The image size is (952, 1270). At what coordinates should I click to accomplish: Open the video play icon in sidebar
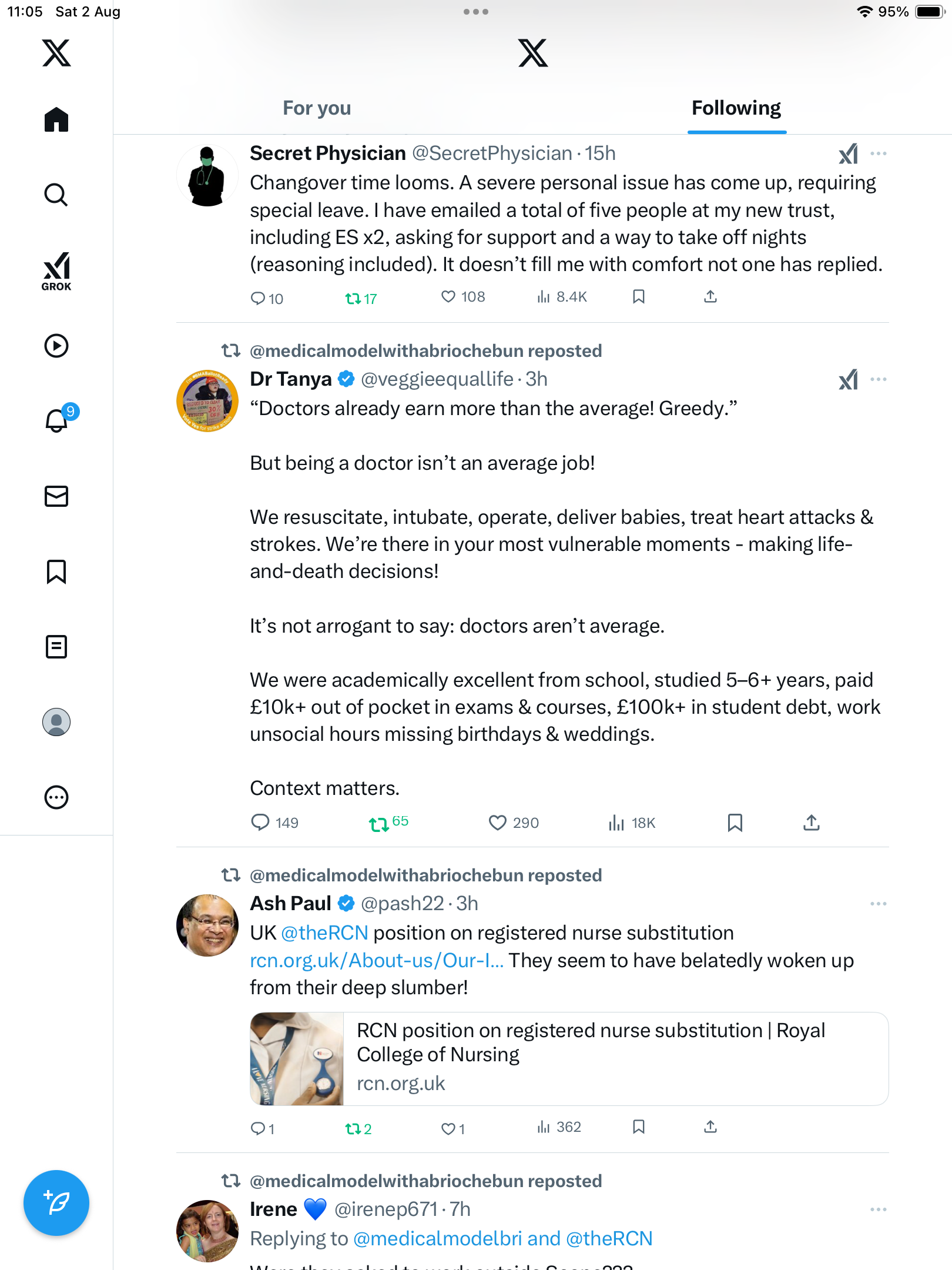pos(56,346)
